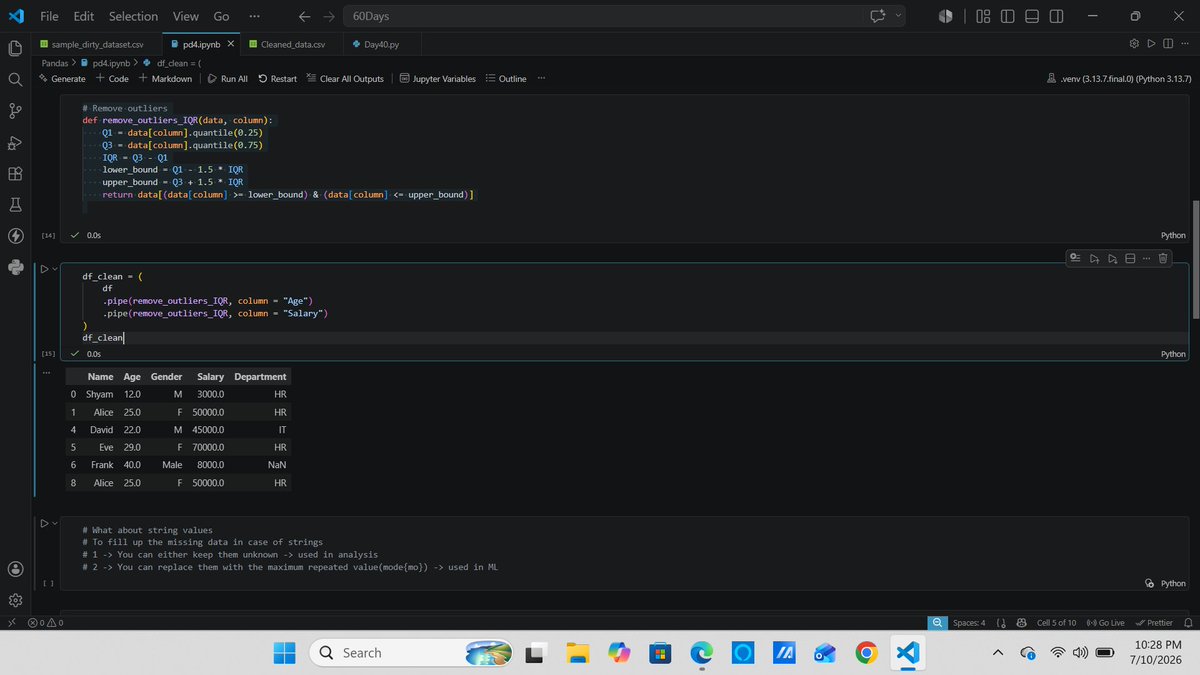Execute Above Cells in cell toolbar

(1095, 258)
